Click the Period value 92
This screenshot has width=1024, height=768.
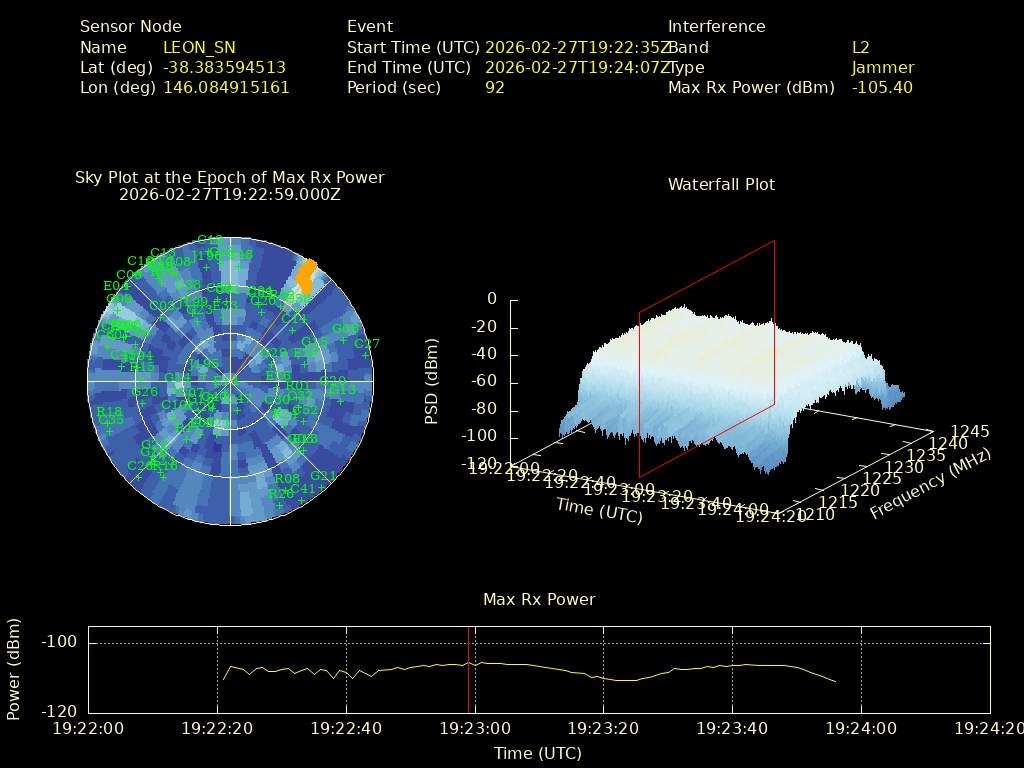coord(494,87)
